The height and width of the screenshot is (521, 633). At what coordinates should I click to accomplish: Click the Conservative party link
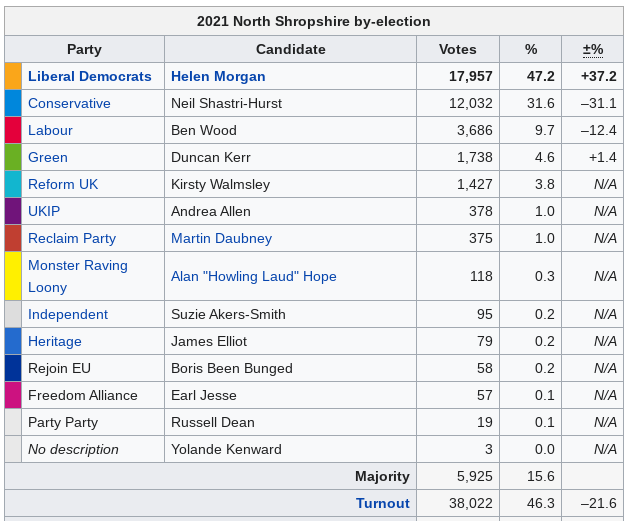tap(69, 103)
